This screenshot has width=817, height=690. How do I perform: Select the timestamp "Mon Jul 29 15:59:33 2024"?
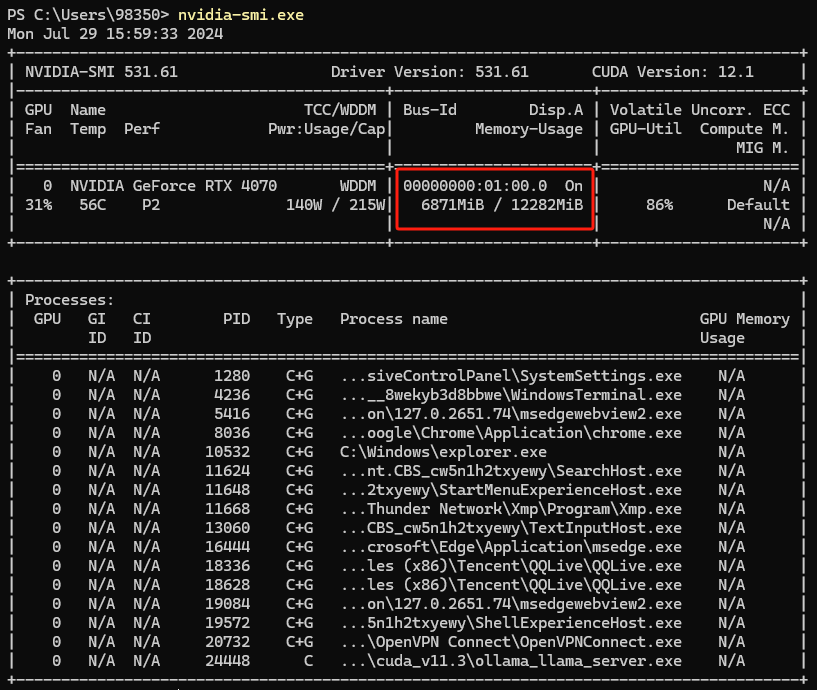tap(115, 34)
